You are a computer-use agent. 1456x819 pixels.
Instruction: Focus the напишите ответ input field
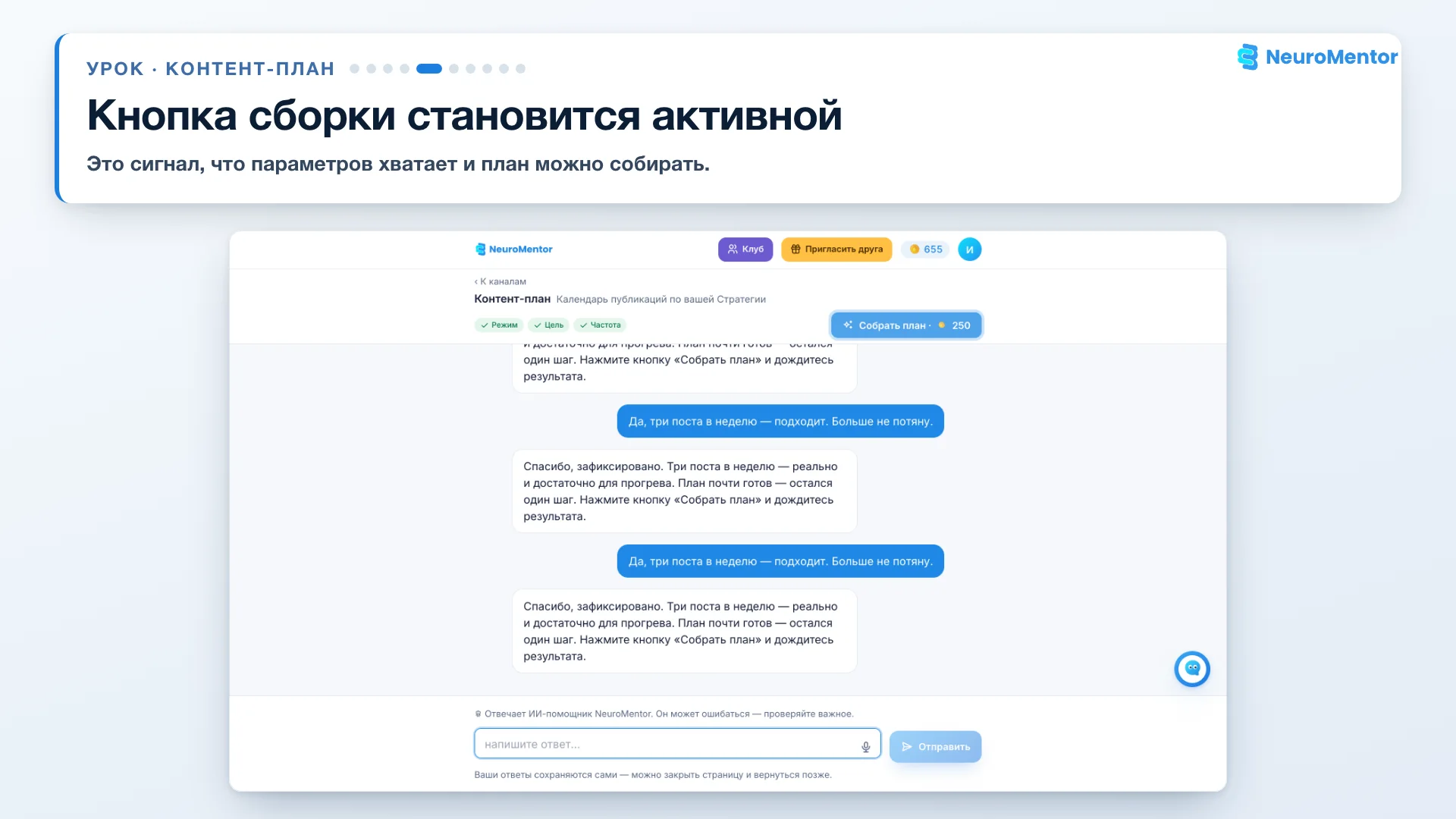677,744
